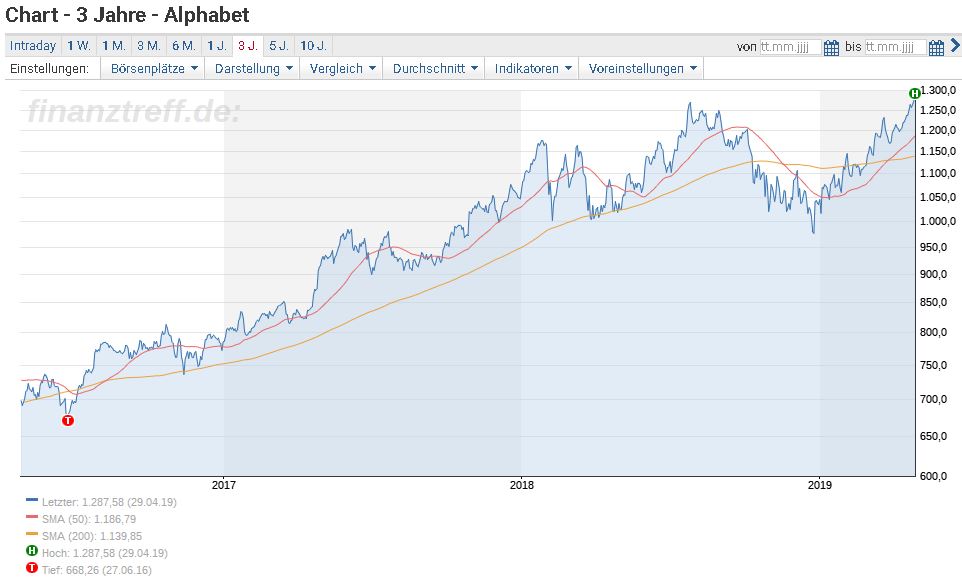Viewport: 962px width, 581px height.
Task: Click the 2019 x-axis label
Action: [x=820, y=485]
